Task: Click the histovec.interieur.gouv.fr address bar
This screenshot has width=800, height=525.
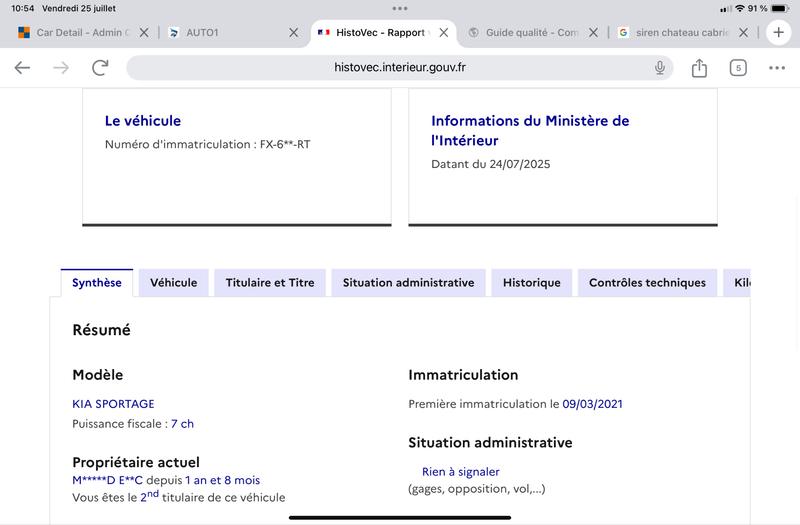Action: point(399,67)
